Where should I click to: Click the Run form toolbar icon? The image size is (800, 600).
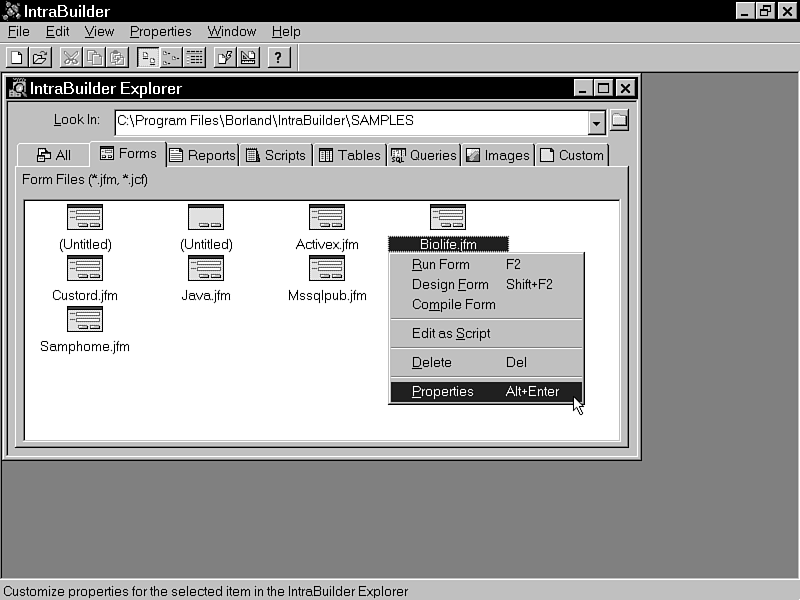pos(225,57)
